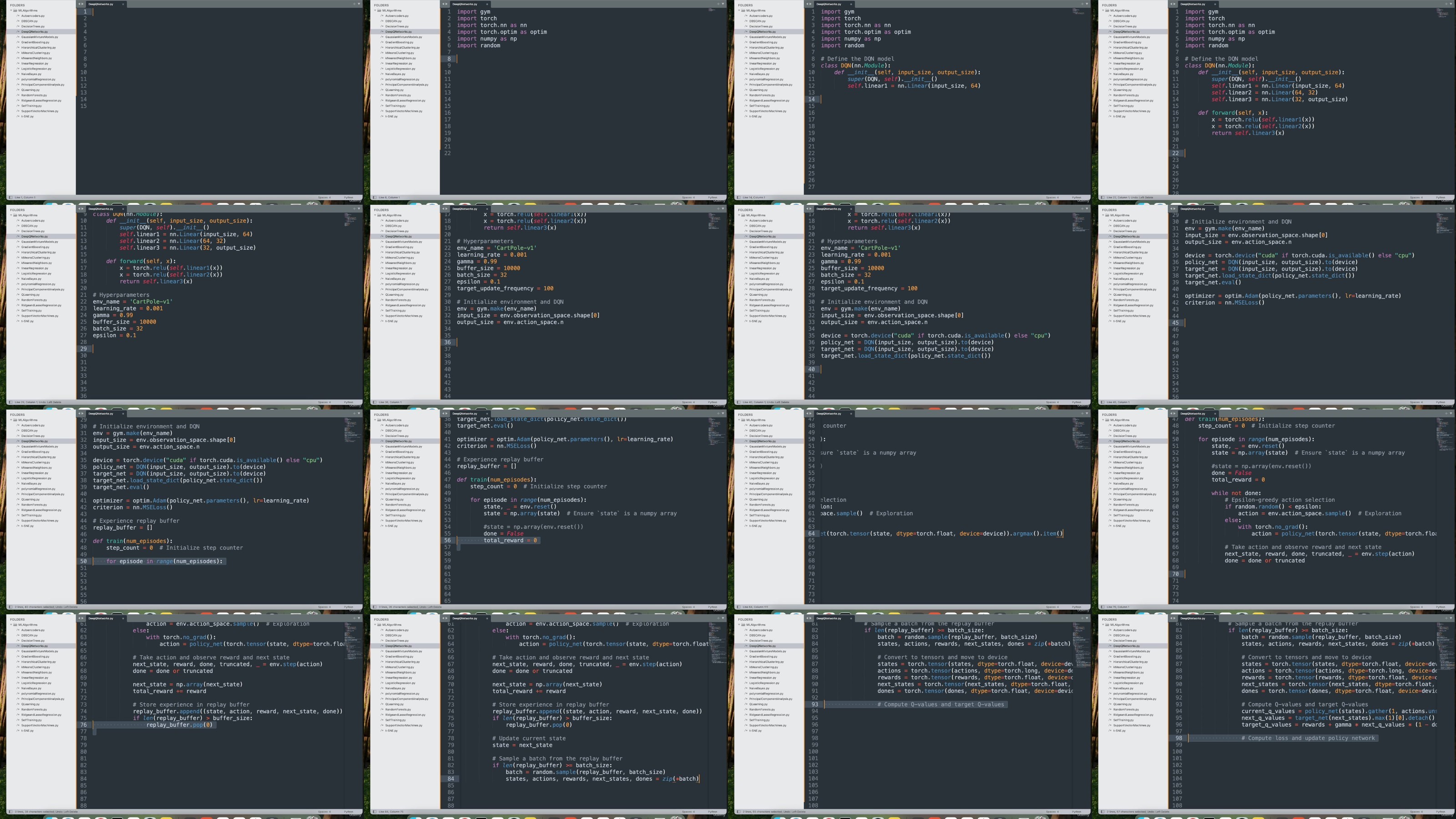Viewport: 1456px width, 819px height.
Task: Open kMeansClustering.py in cursor-line-40 panel sidebar
Action: point(763,258)
